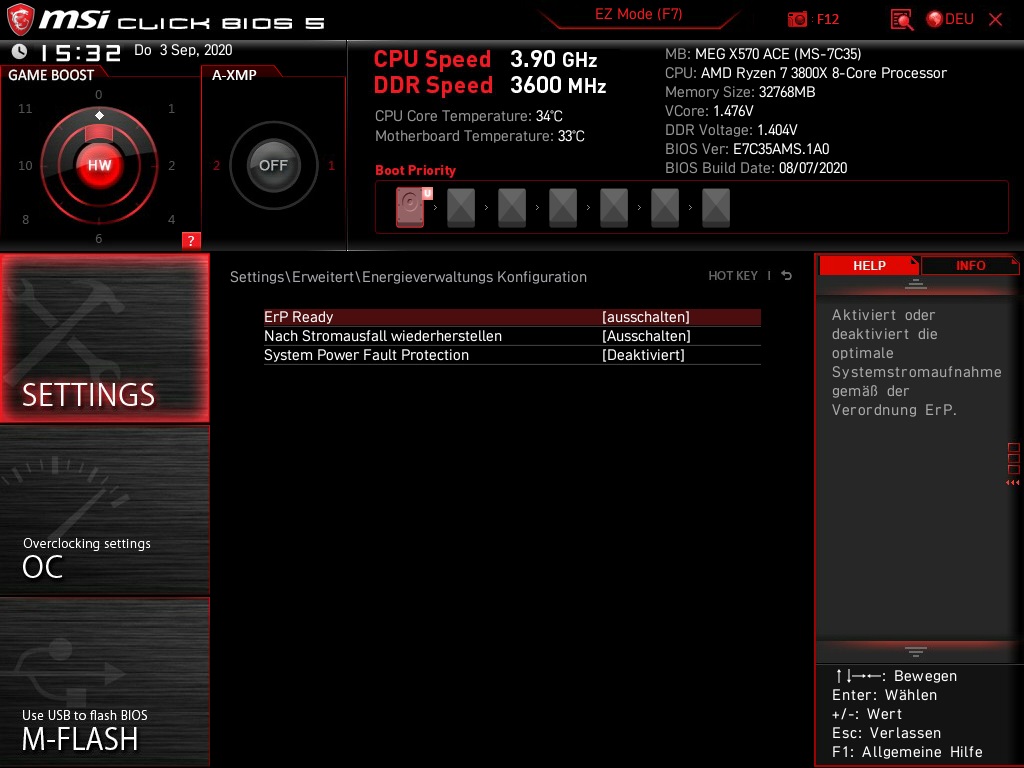Select Nach Stromausfall wiederherstellen row
Image resolution: width=1024 pixels, height=768 pixels.
click(x=512, y=336)
